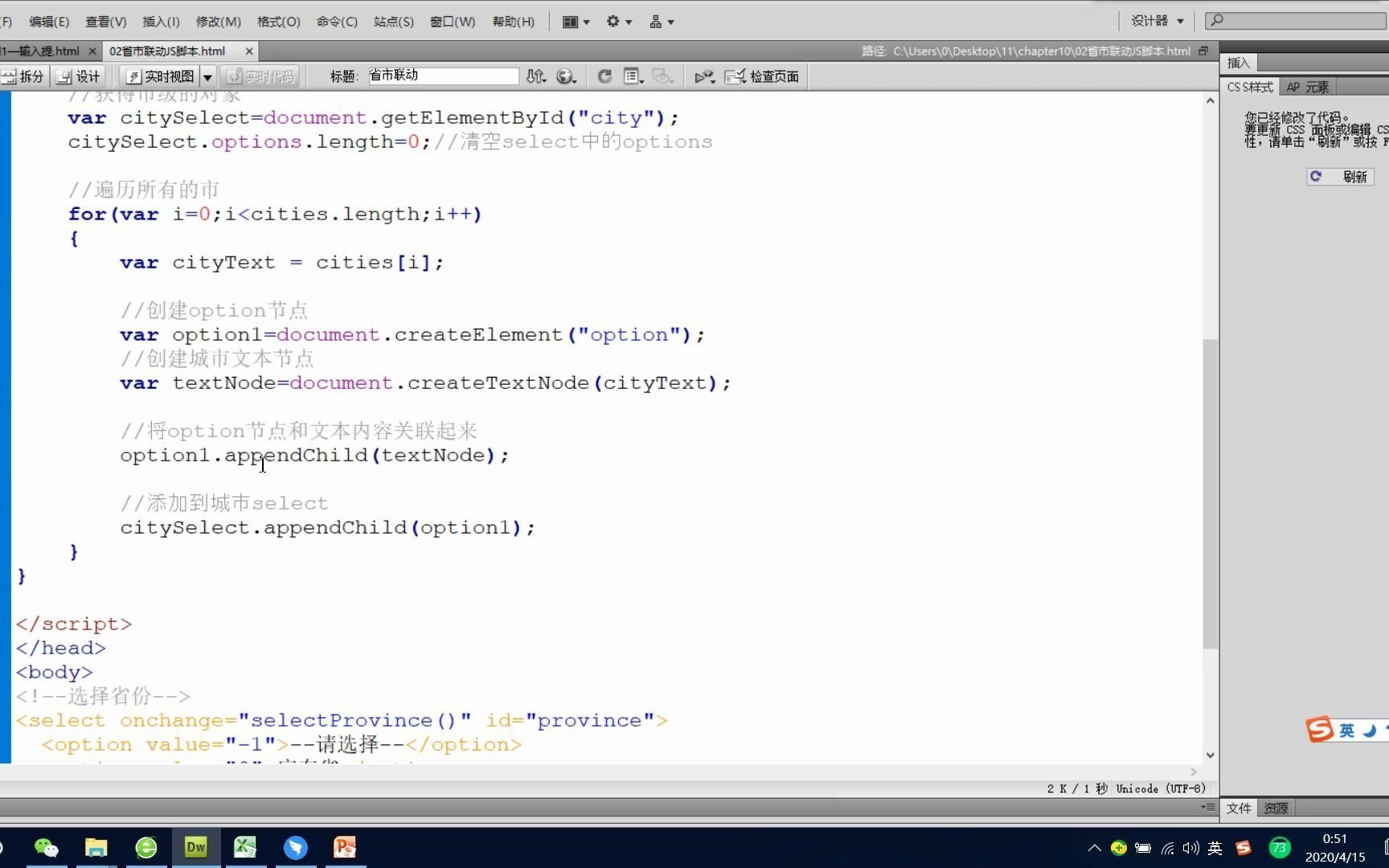Open WeChat from the taskbar
This screenshot has width=1389, height=868.
pyautogui.click(x=46, y=847)
